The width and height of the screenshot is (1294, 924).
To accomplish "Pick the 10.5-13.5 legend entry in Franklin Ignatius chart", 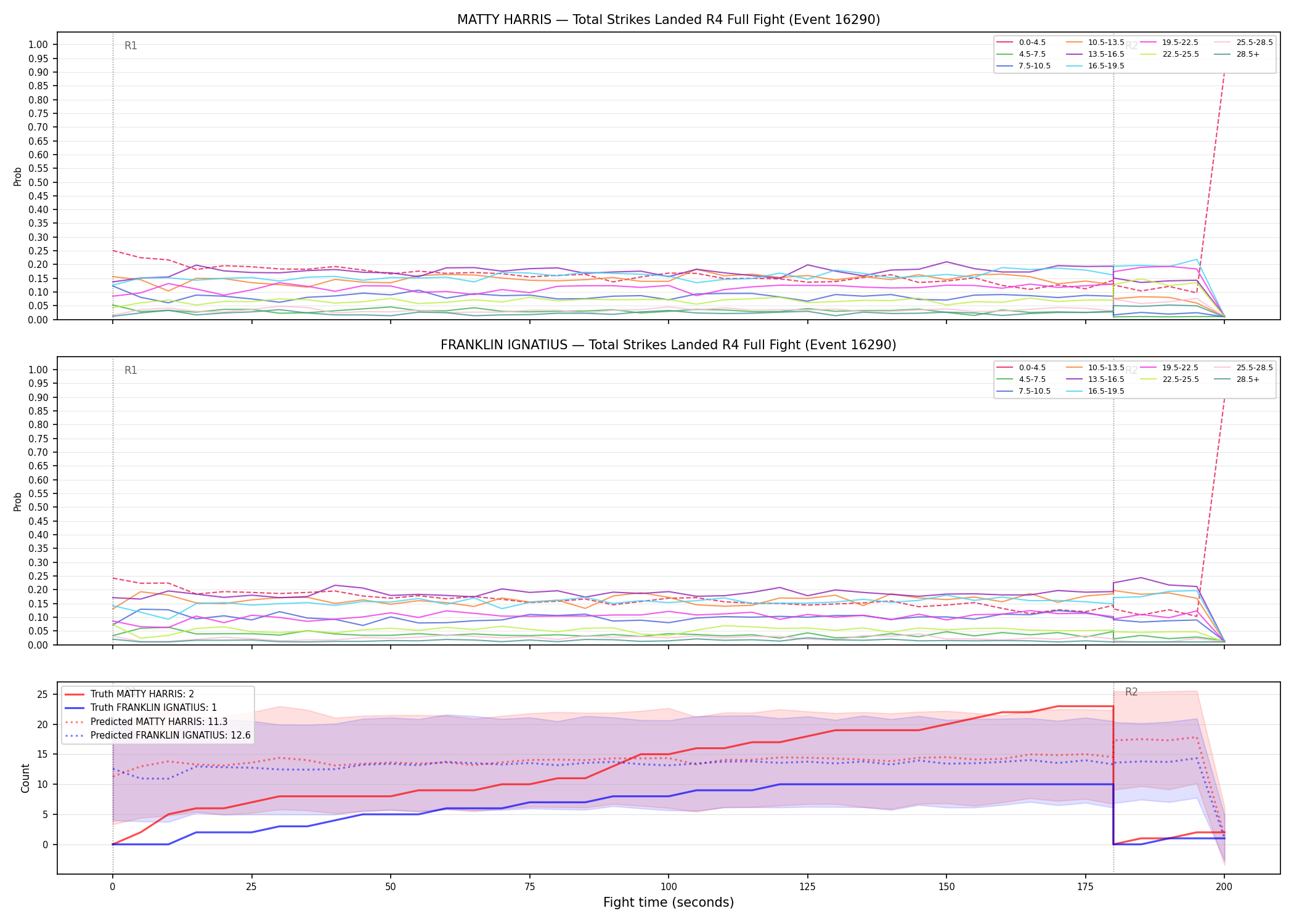I will pyautogui.click(x=1096, y=368).
